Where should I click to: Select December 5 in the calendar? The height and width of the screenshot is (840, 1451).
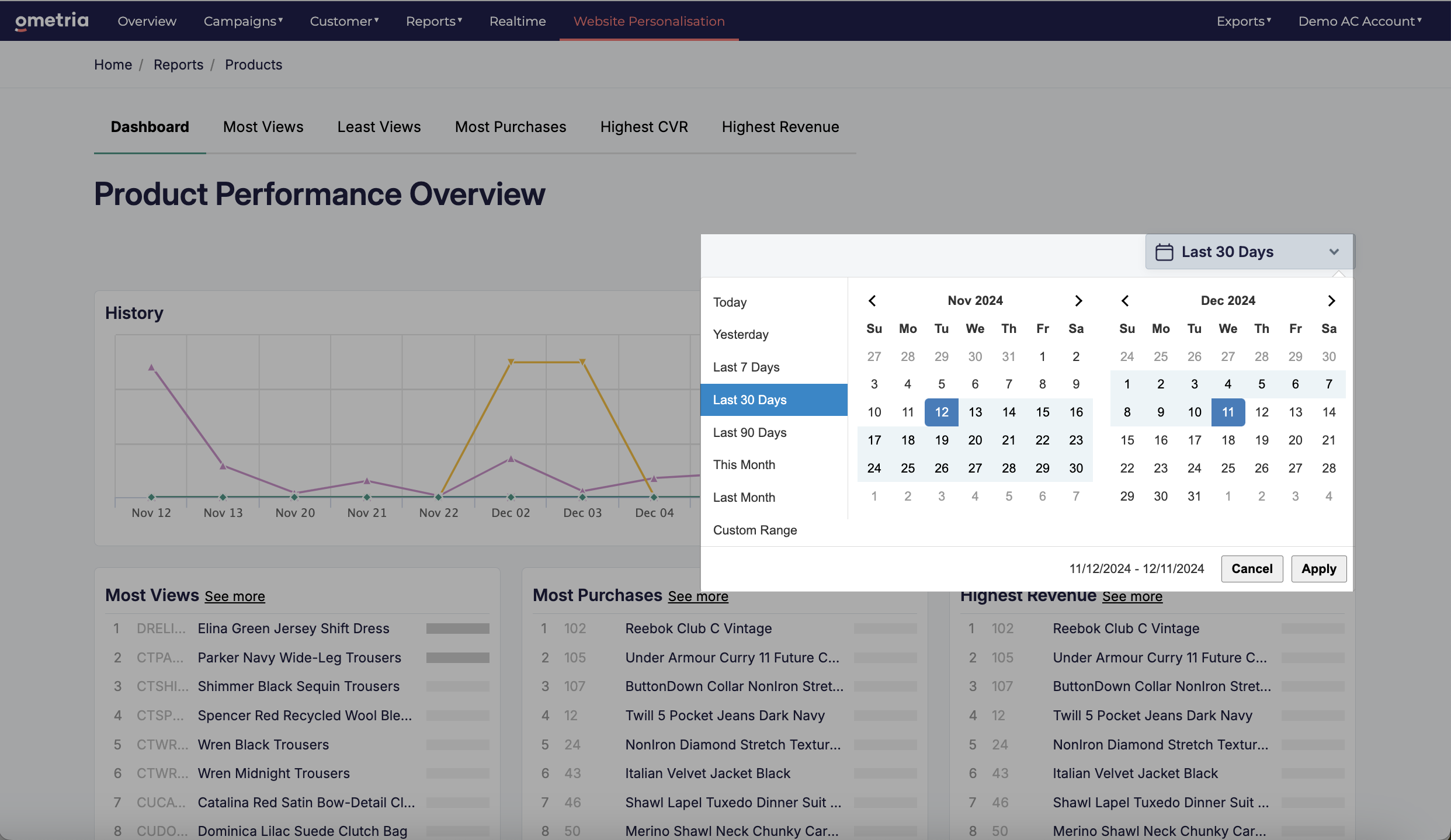(x=1261, y=384)
